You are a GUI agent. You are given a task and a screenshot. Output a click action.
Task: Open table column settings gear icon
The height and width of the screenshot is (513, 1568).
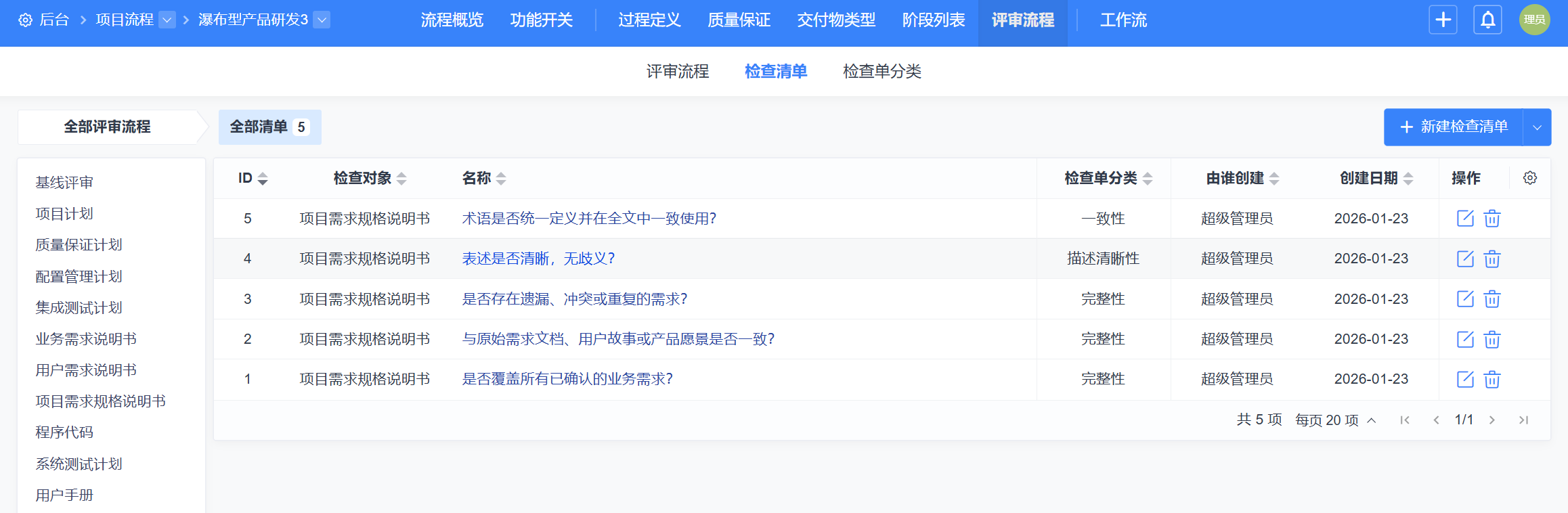point(1529,178)
